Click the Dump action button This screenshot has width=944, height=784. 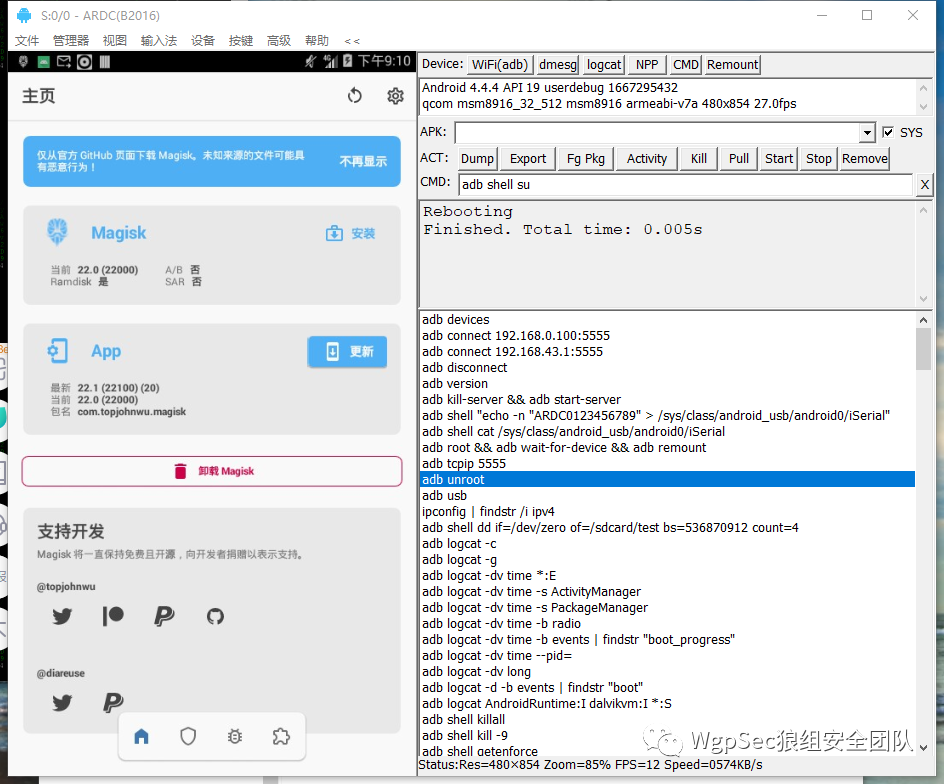477,158
